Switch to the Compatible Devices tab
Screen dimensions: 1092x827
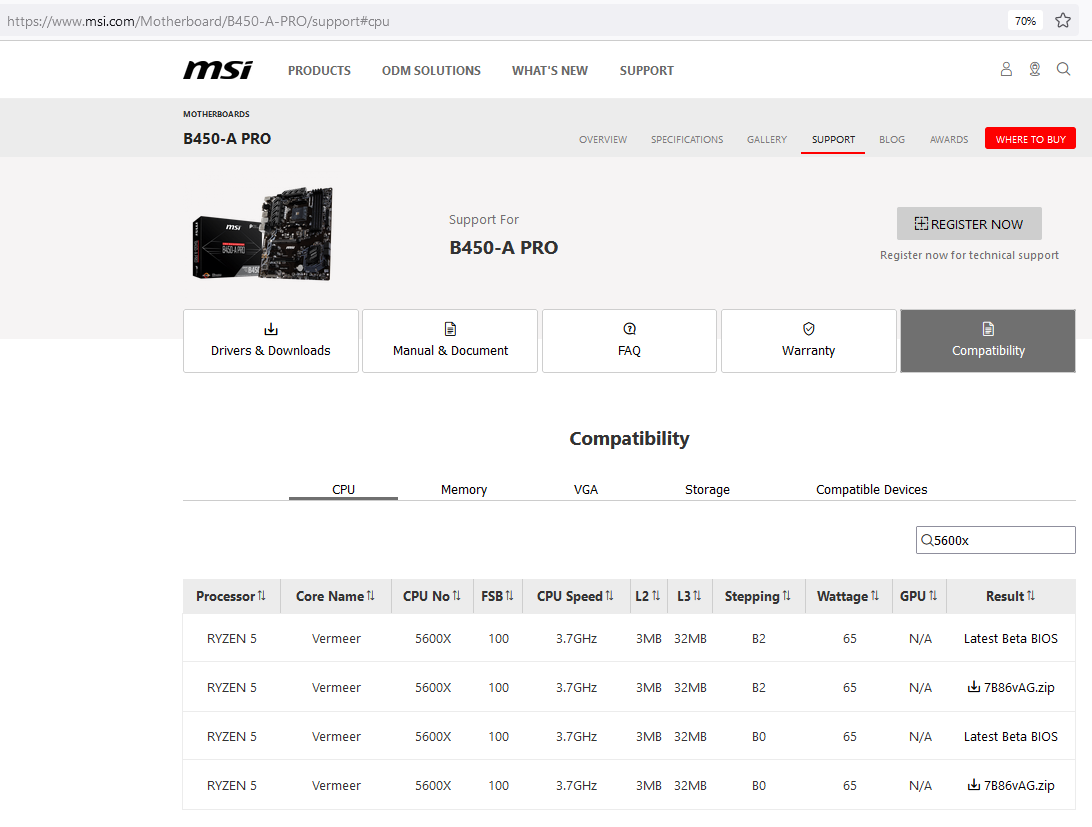[871, 489]
